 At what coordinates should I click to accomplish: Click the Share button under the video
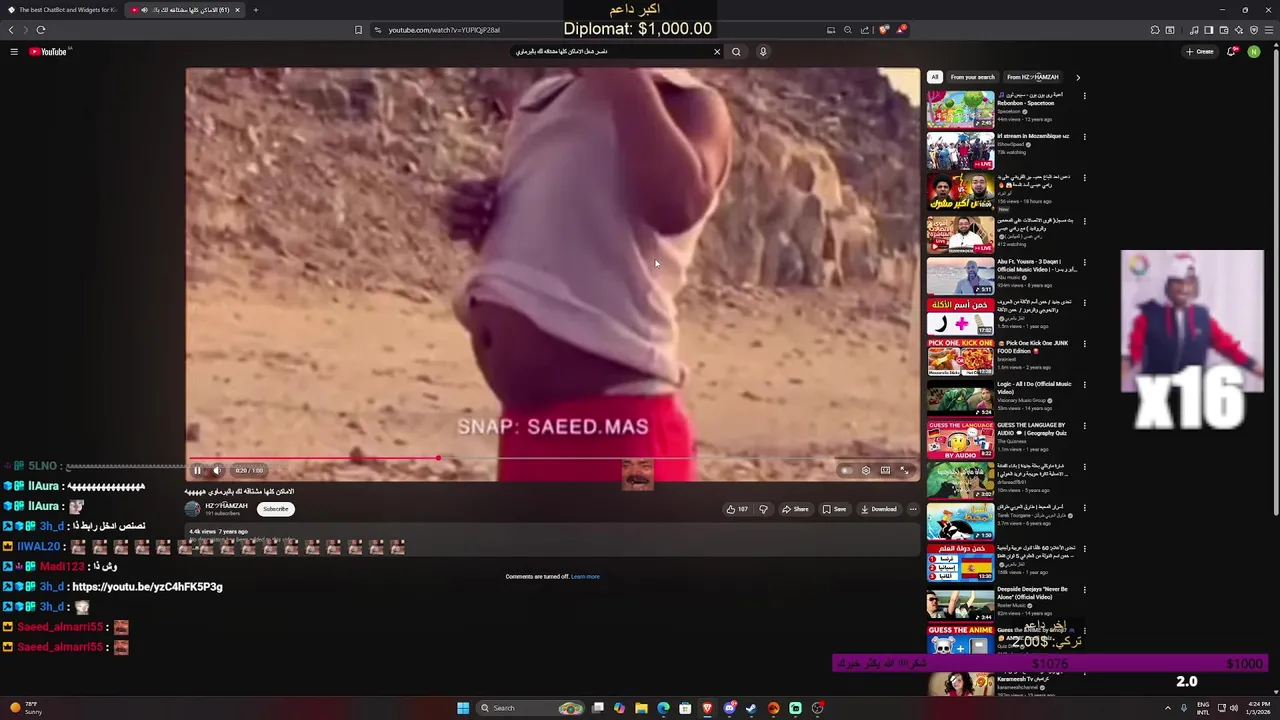click(x=795, y=509)
